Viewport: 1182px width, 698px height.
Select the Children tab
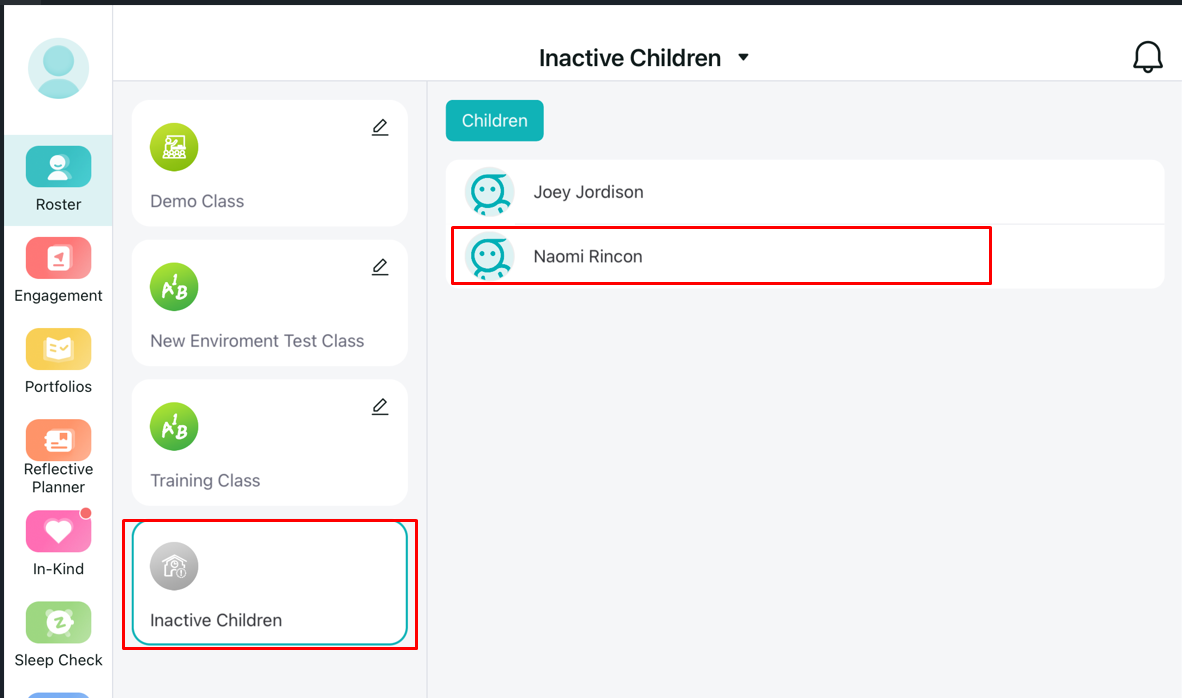pyautogui.click(x=494, y=120)
